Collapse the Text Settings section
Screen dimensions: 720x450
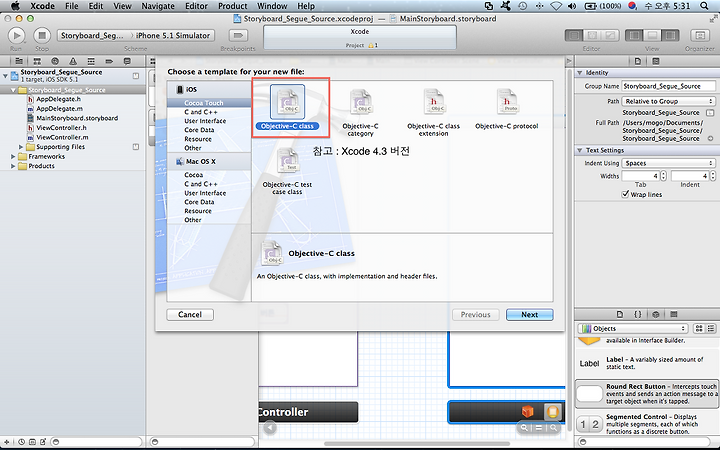tap(580, 150)
